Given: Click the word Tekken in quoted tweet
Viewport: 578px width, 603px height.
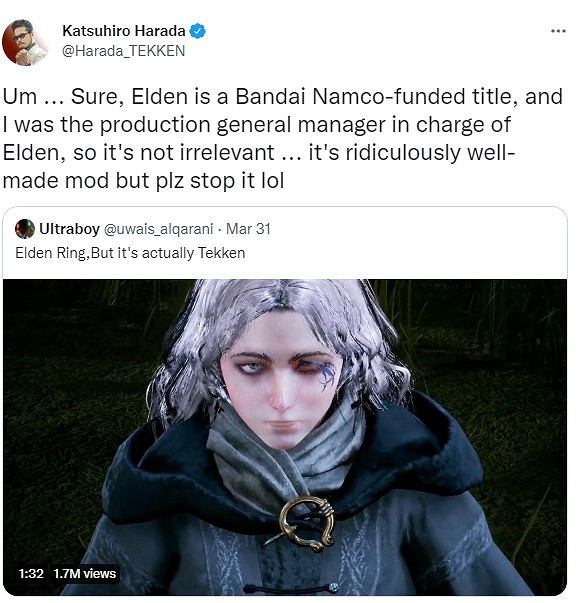Looking at the screenshot, I should pos(222,253).
